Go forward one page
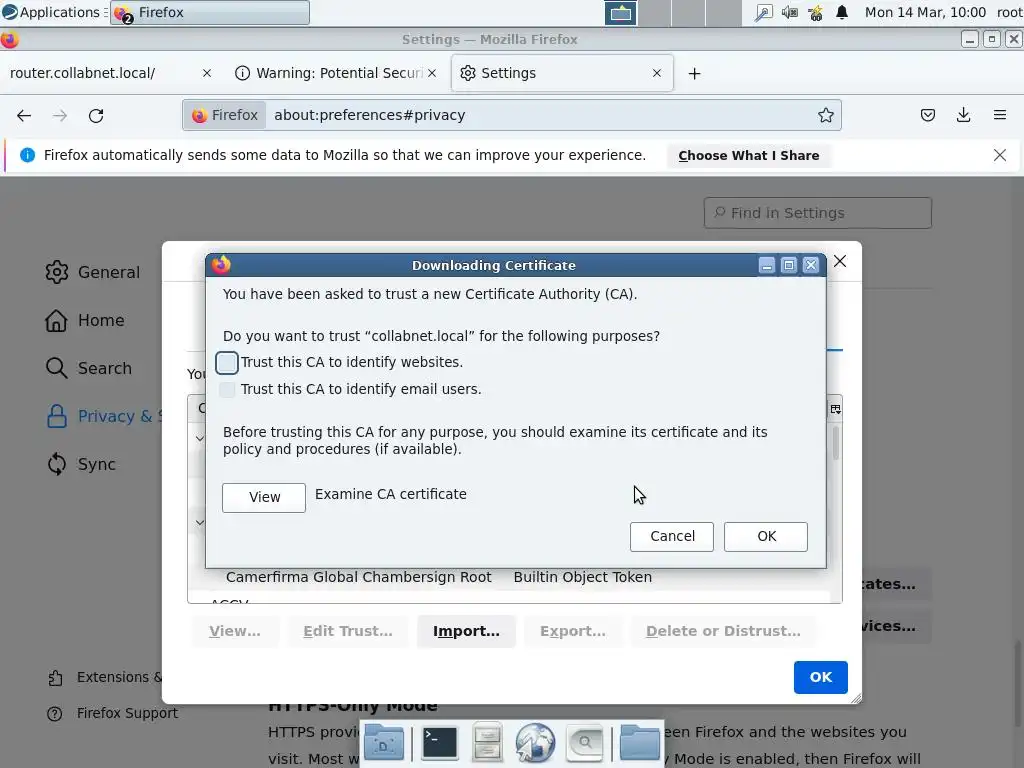1024x768 pixels. click(x=60, y=116)
